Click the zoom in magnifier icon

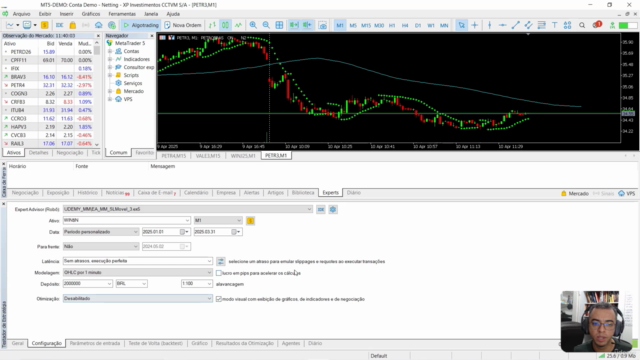point(253,25)
